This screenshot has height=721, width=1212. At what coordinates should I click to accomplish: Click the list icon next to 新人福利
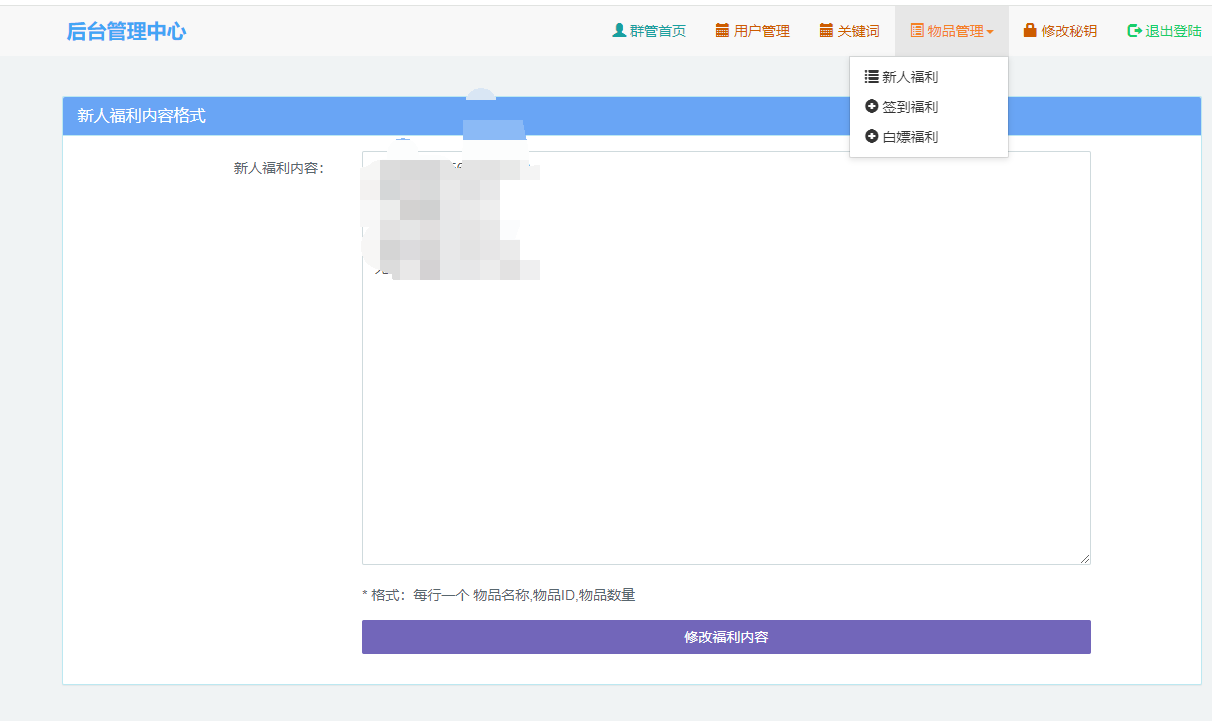pos(871,77)
